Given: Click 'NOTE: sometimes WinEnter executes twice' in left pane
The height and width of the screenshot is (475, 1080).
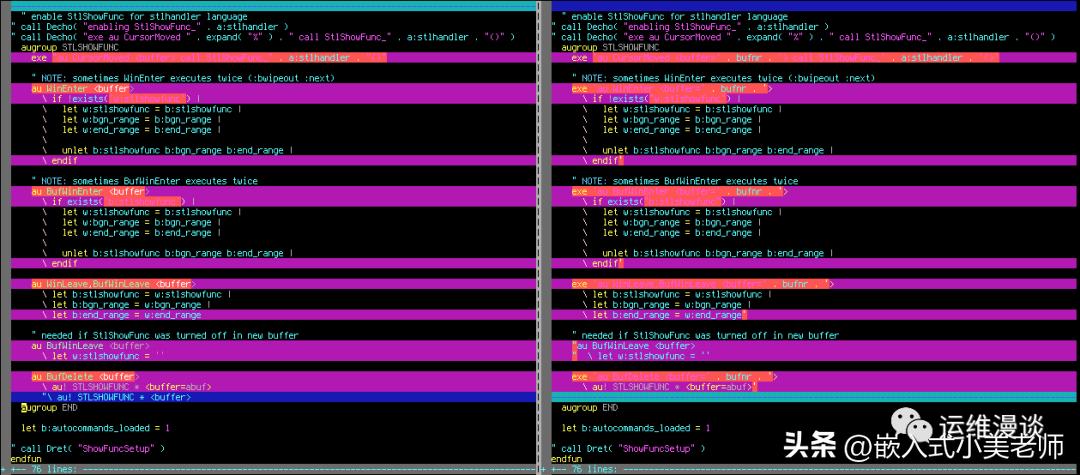Looking at the screenshot, I should pyautogui.click(x=183, y=78).
